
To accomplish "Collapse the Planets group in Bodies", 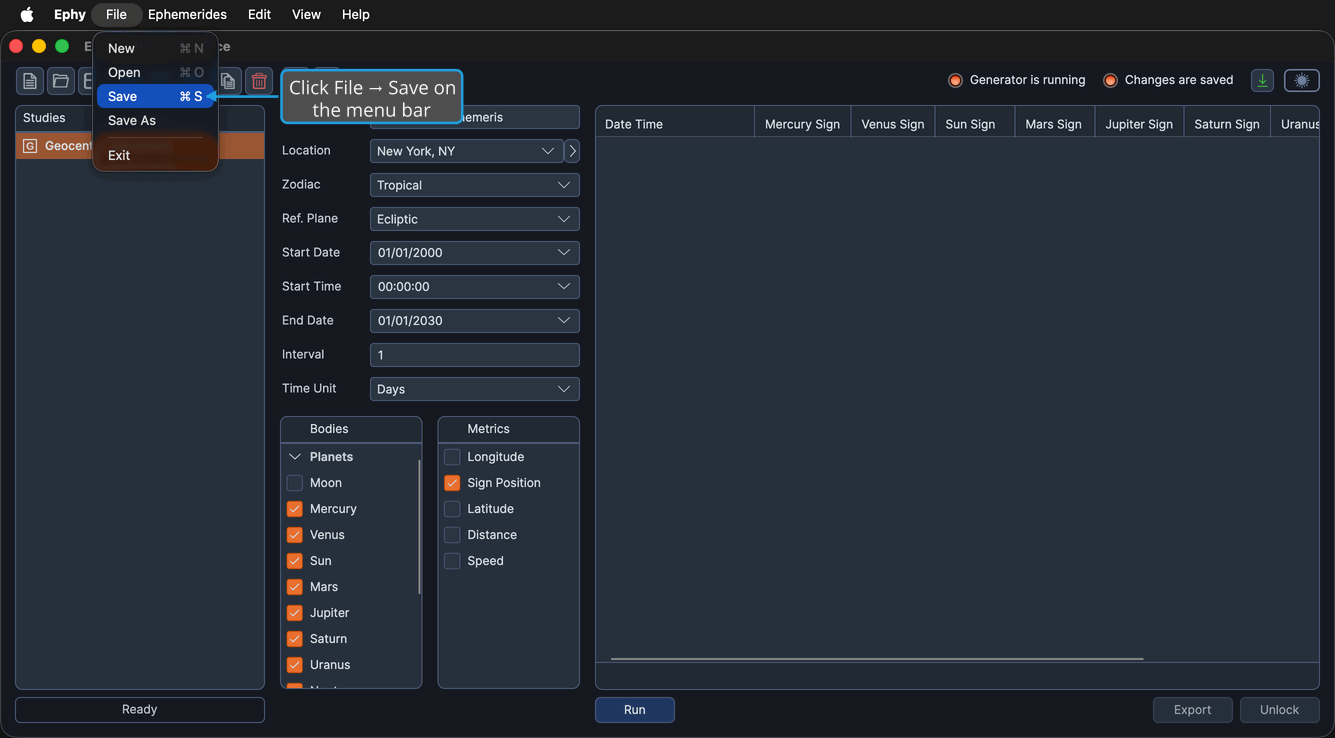I will click(295, 457).
